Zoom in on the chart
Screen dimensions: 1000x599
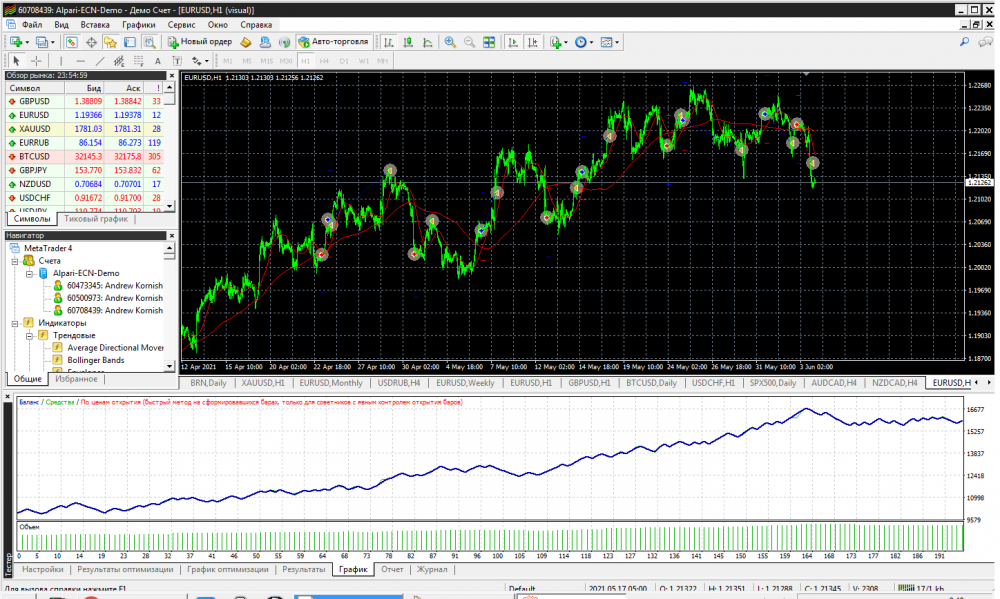pyautogui.click(x=450, y=42)
